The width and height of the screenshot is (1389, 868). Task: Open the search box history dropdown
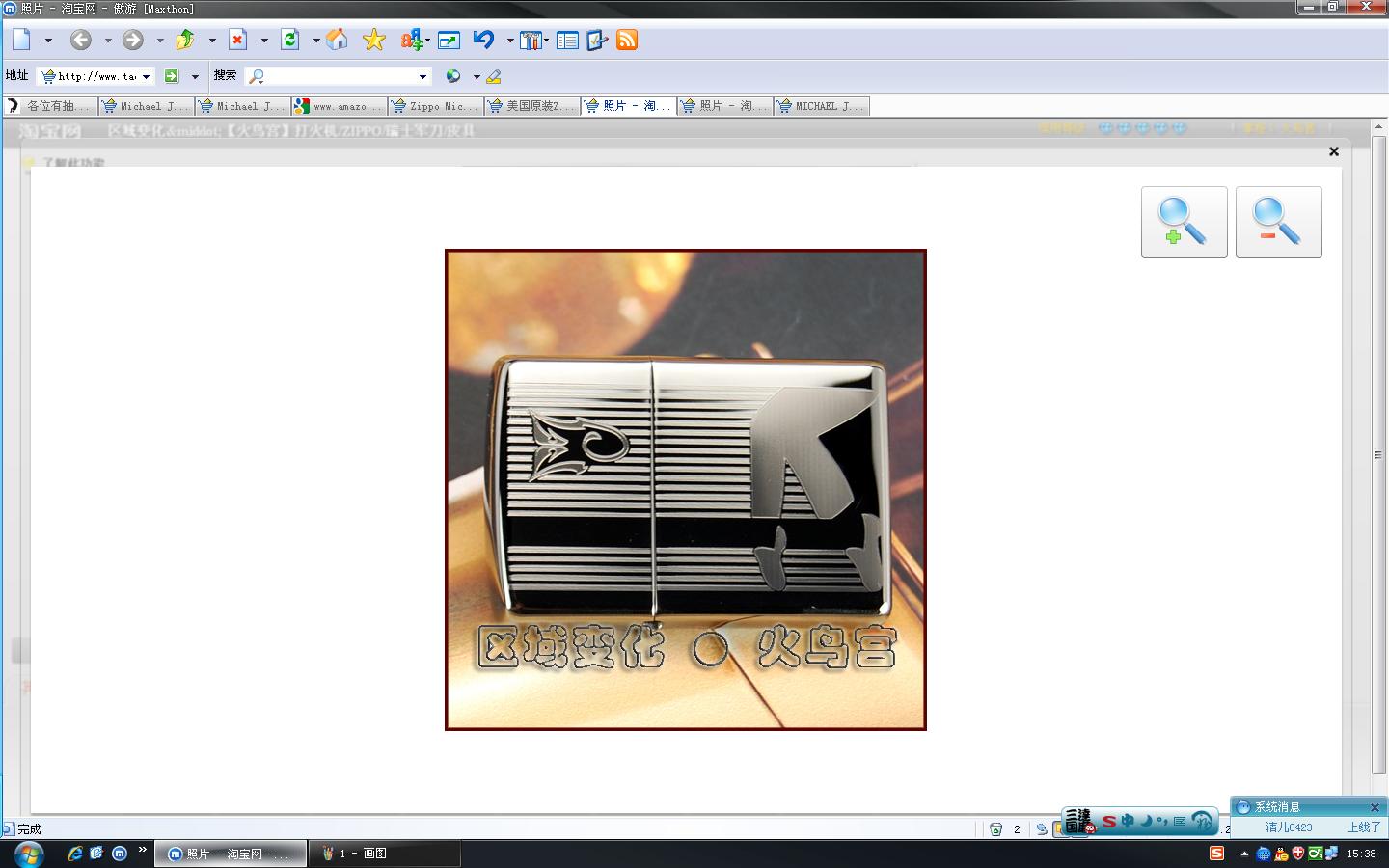(422, 76)
